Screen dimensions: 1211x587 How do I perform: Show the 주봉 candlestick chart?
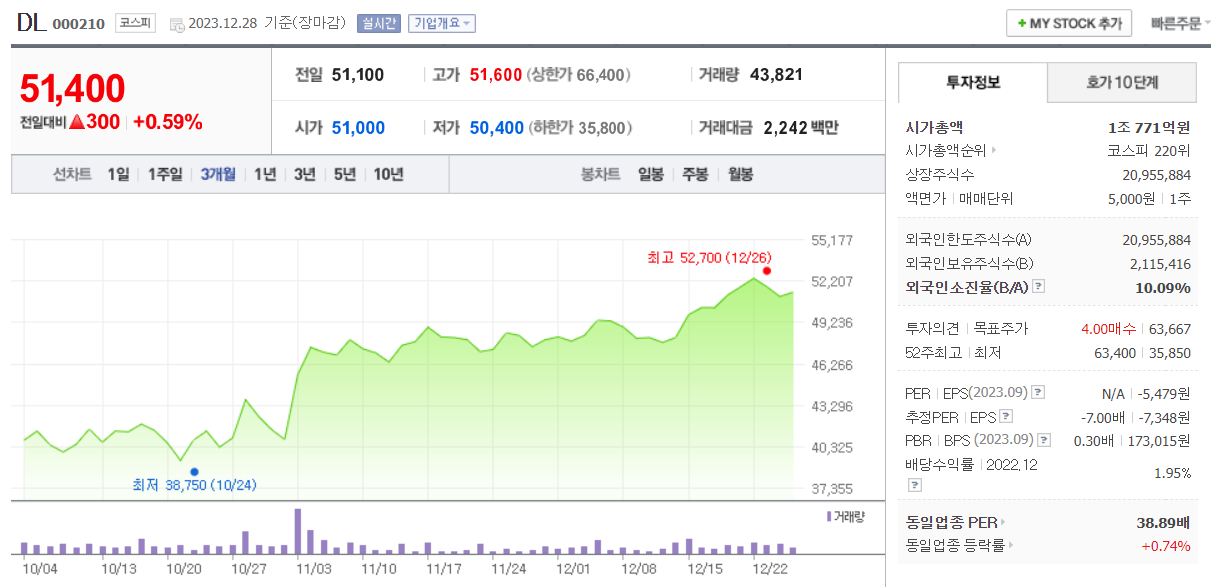click(x=696, y=174)
